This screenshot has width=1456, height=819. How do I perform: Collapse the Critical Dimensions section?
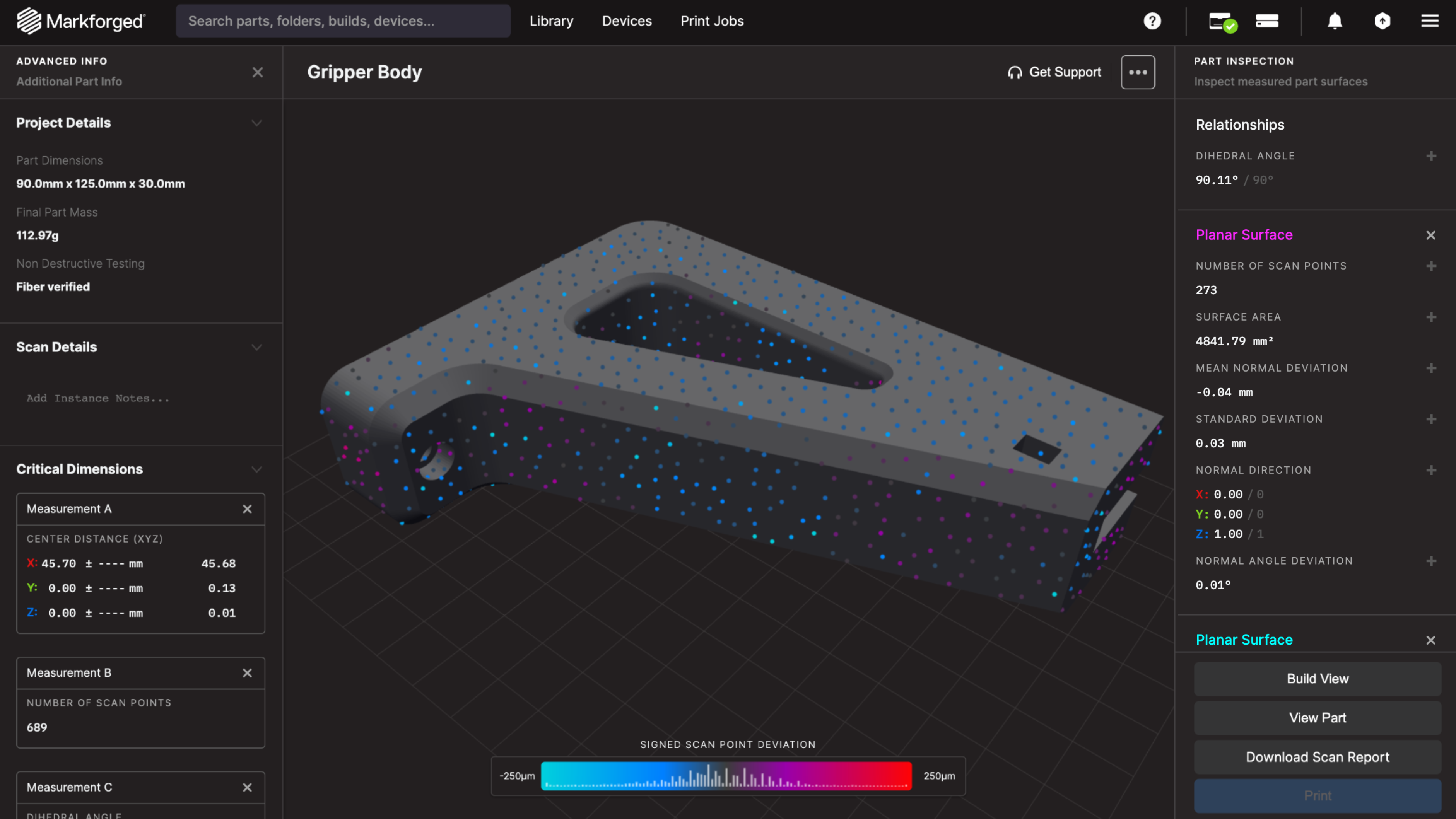coord(256,469)
